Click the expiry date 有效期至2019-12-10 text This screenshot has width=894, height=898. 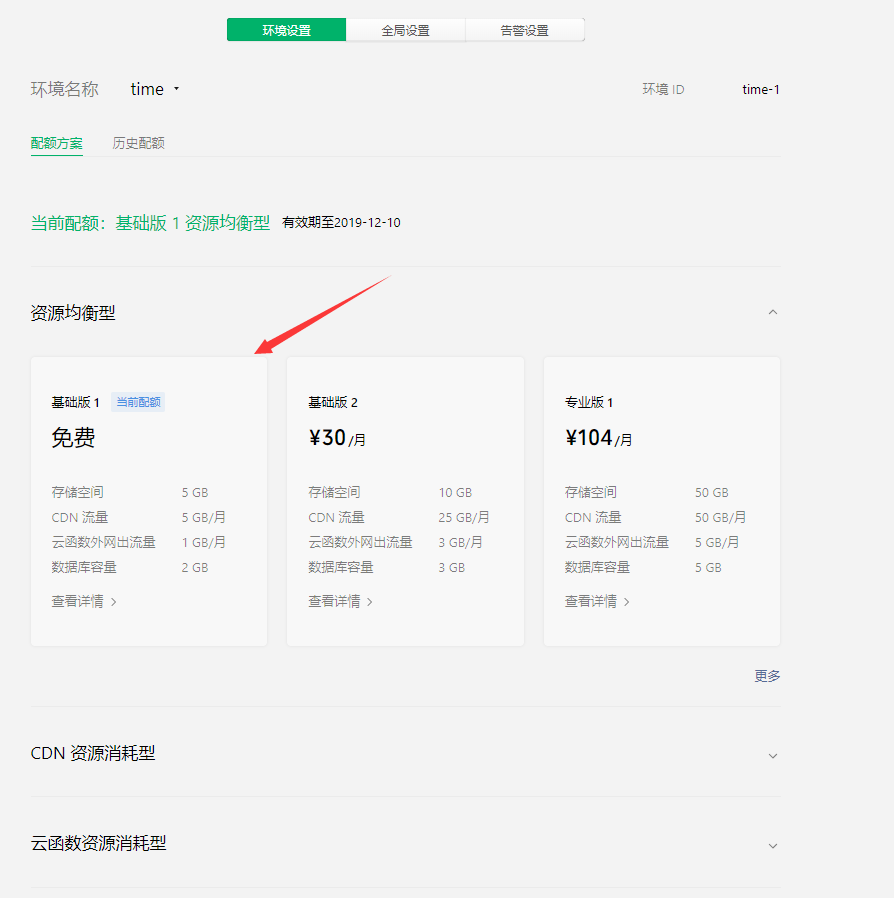click(342, 222)
